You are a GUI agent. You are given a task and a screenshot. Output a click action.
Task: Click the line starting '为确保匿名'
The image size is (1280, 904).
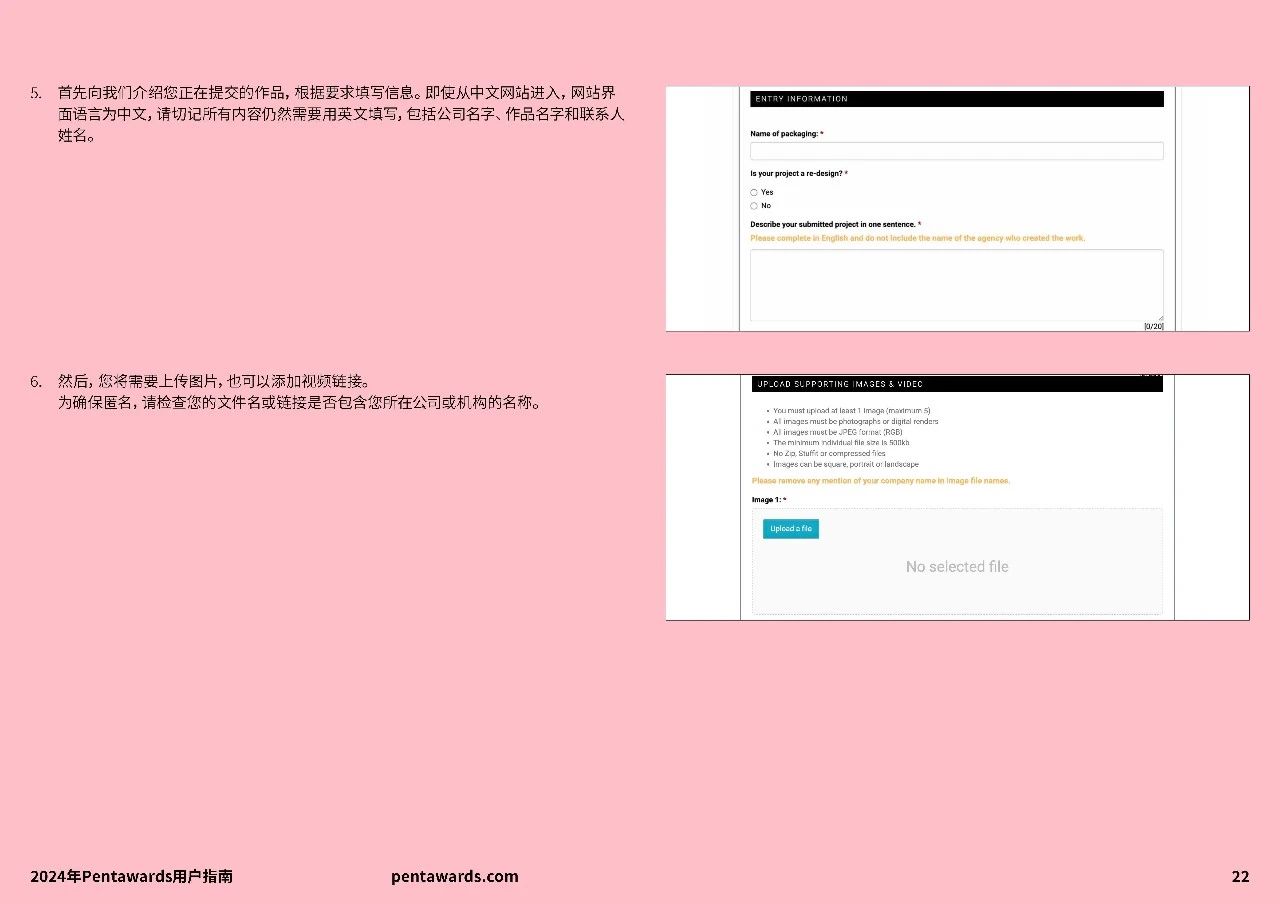point(299,403)
